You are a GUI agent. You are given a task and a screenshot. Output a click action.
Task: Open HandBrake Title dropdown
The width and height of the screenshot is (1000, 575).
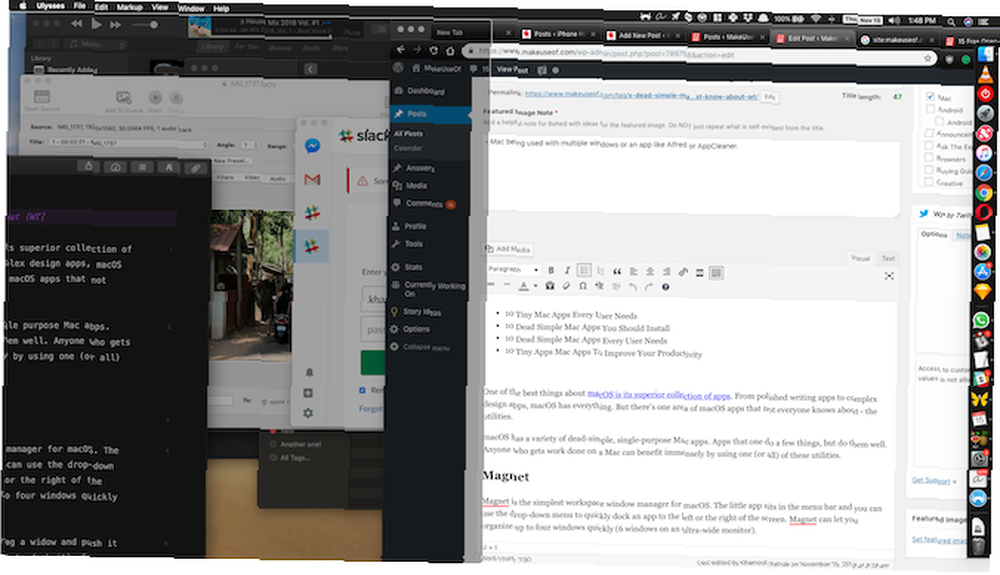128,143
